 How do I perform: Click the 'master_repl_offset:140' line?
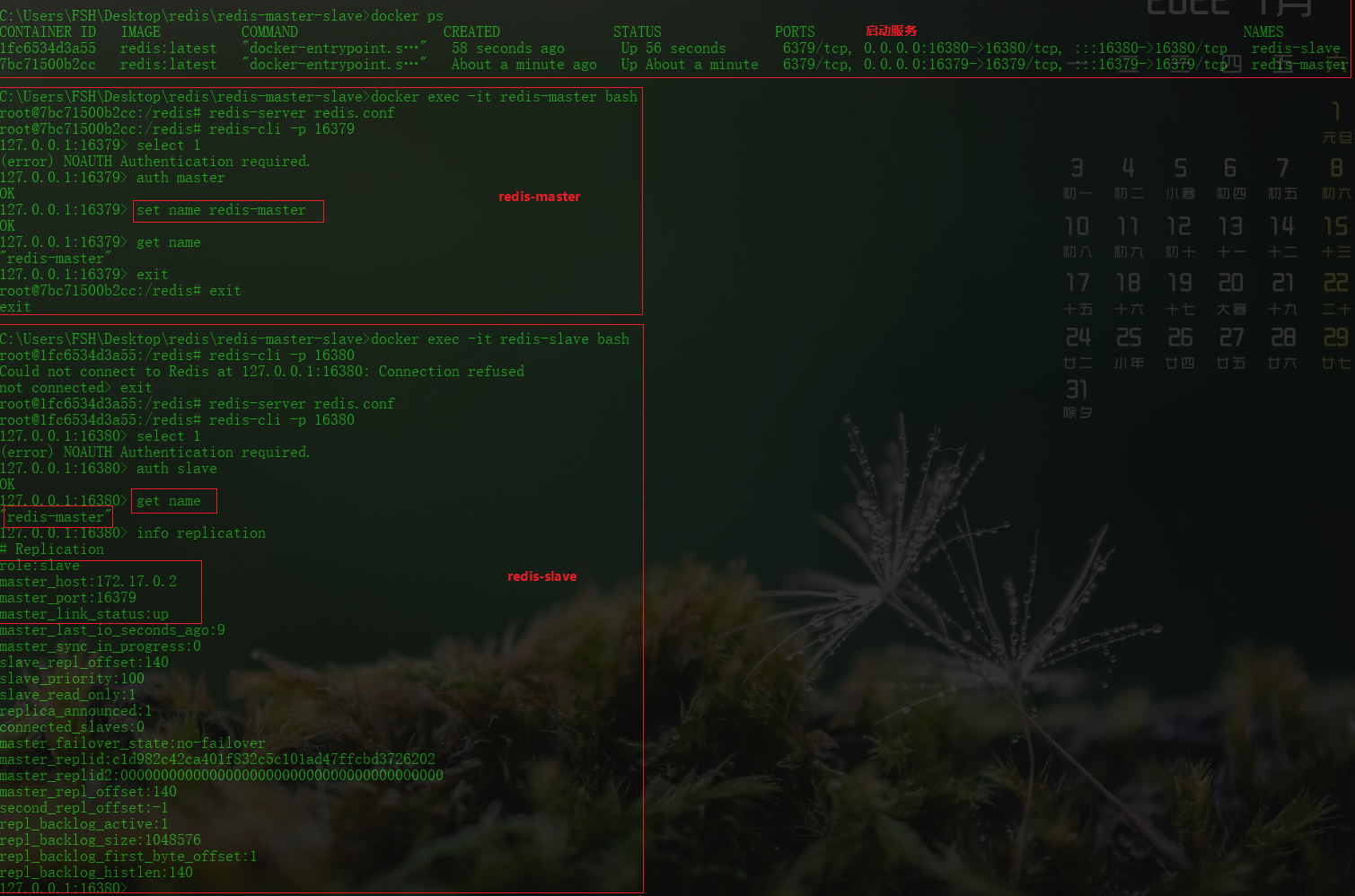[89, 791]
